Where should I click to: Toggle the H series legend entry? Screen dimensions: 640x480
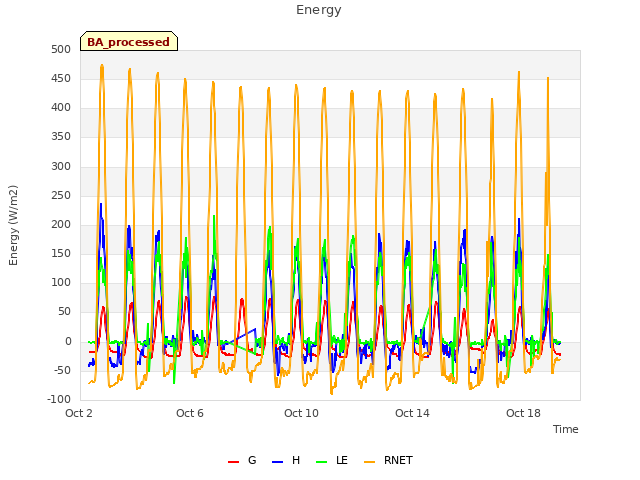click(x=286, y=460)
